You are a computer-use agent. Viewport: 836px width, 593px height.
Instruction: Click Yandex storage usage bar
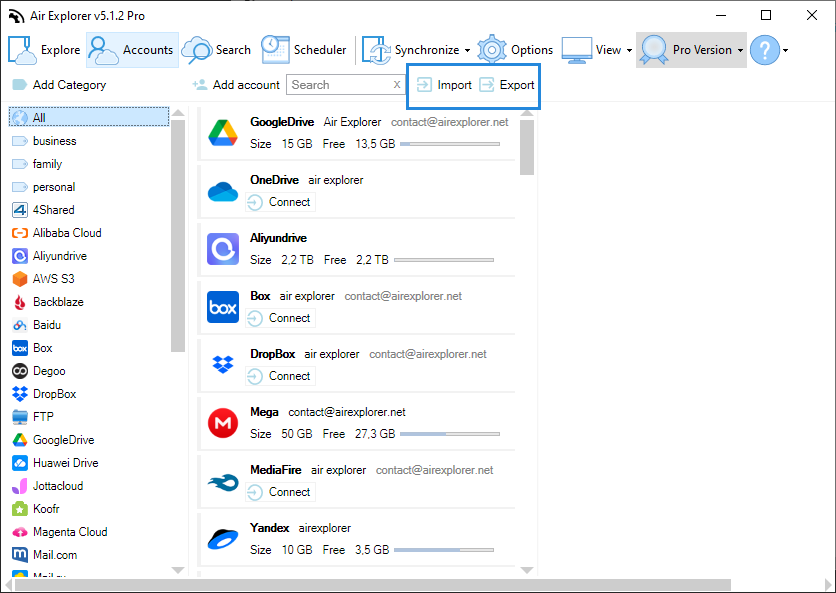point(444,550)
